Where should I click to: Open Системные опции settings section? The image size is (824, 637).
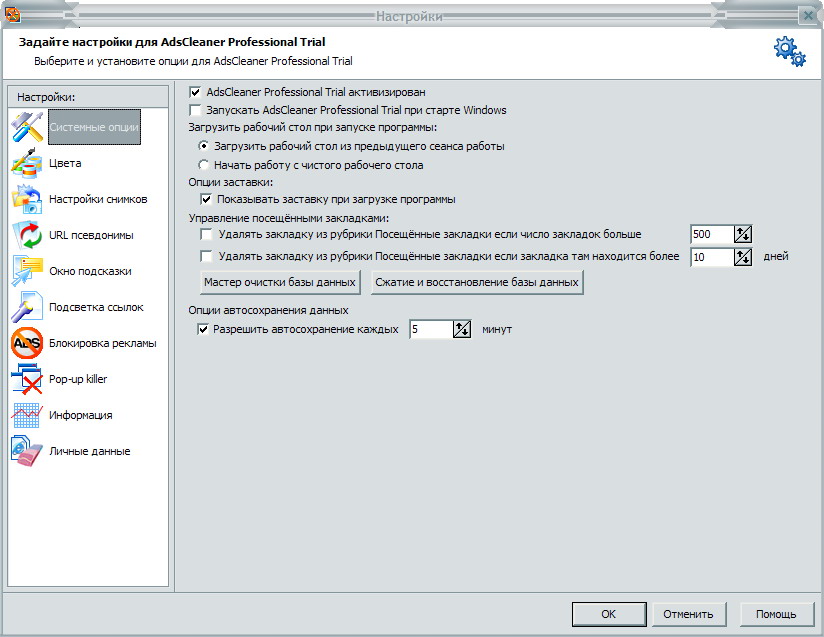coord(95,127)
